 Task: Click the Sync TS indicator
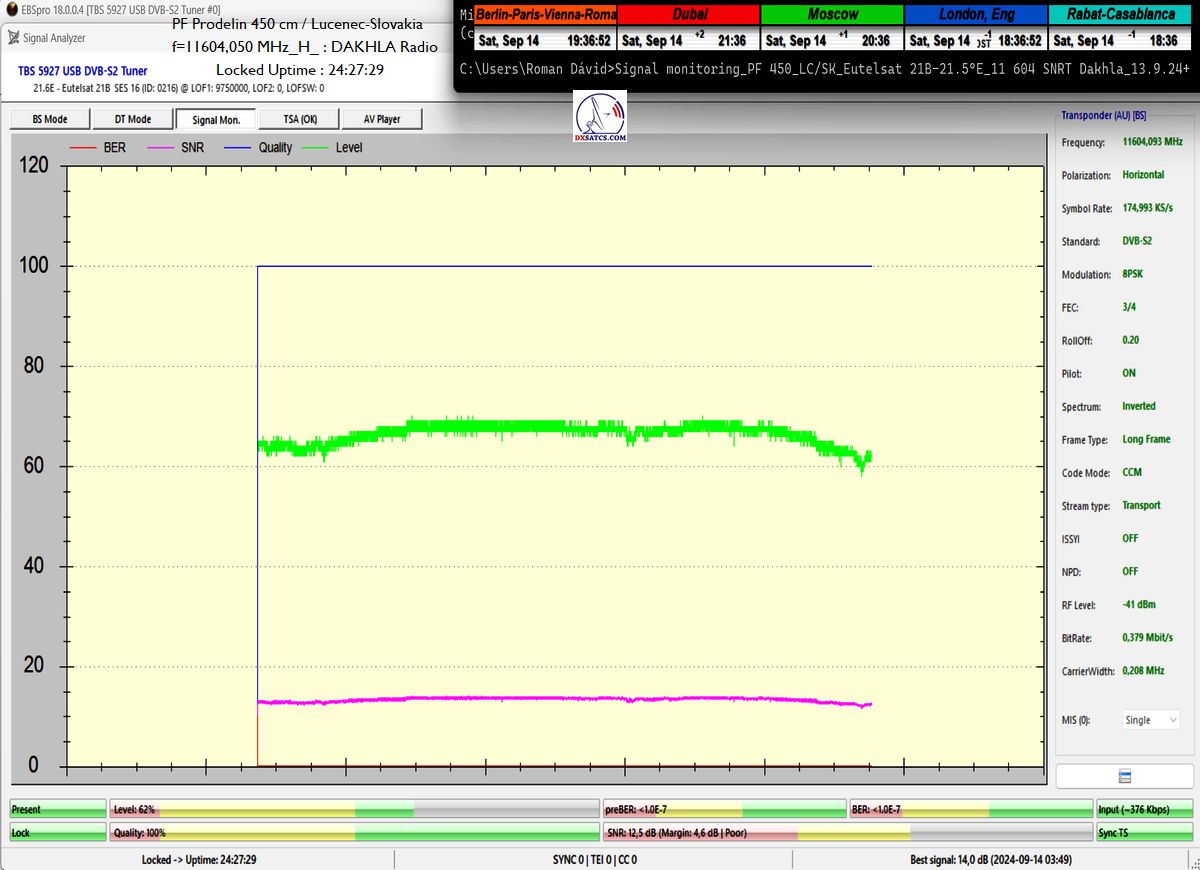tap(1144, 832)
